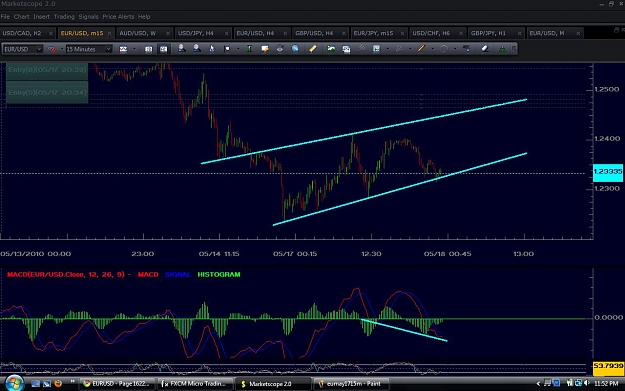Expand the orange line tool dropdown arrow

(x=432, y=49)
